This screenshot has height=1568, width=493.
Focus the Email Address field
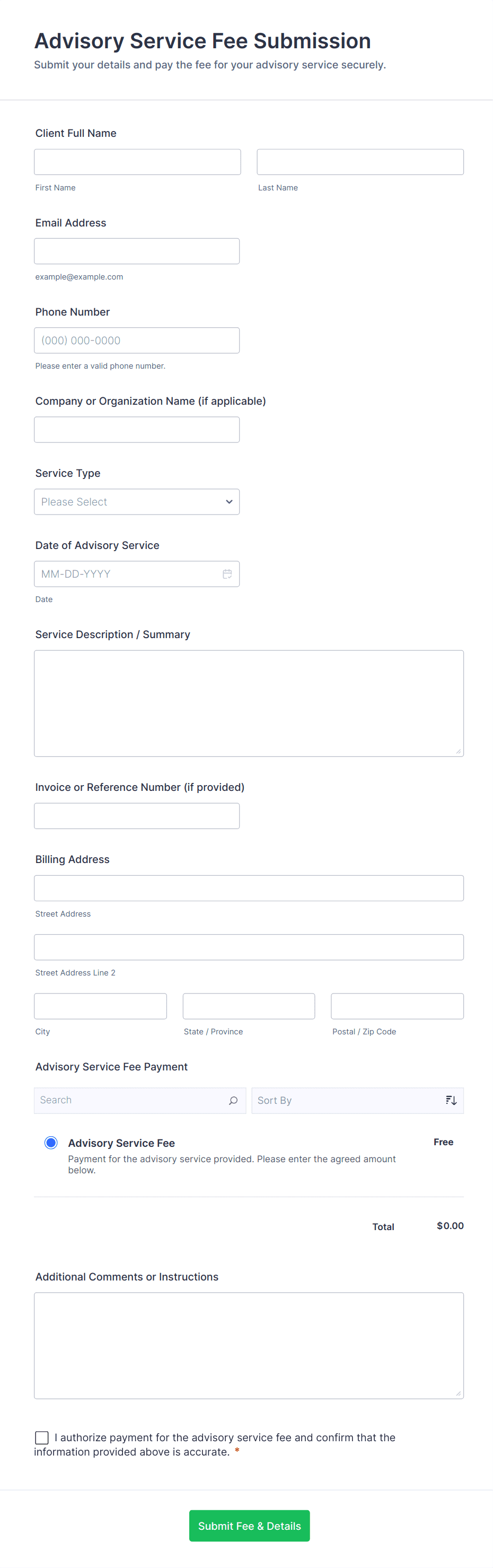pyautogui.click(x=137, y=251)
